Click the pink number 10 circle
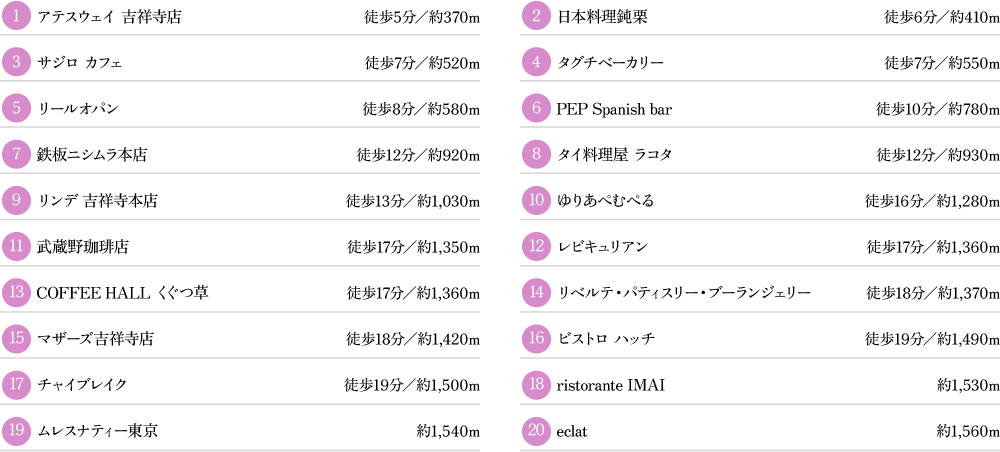The image size is (1000, 452). coord(536,201)
